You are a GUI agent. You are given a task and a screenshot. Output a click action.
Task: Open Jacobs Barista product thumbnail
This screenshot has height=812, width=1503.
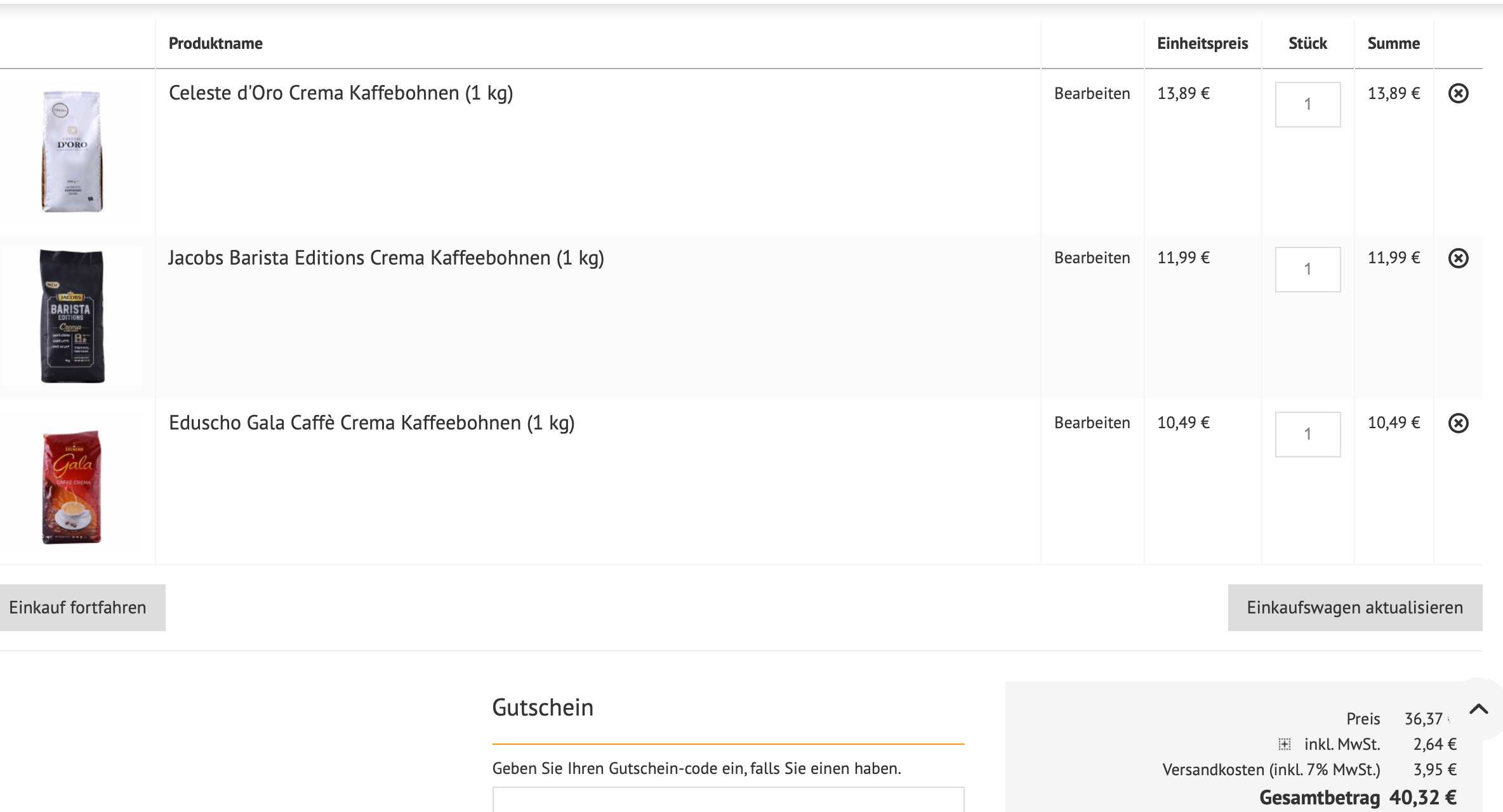click(x=72, y=316)
